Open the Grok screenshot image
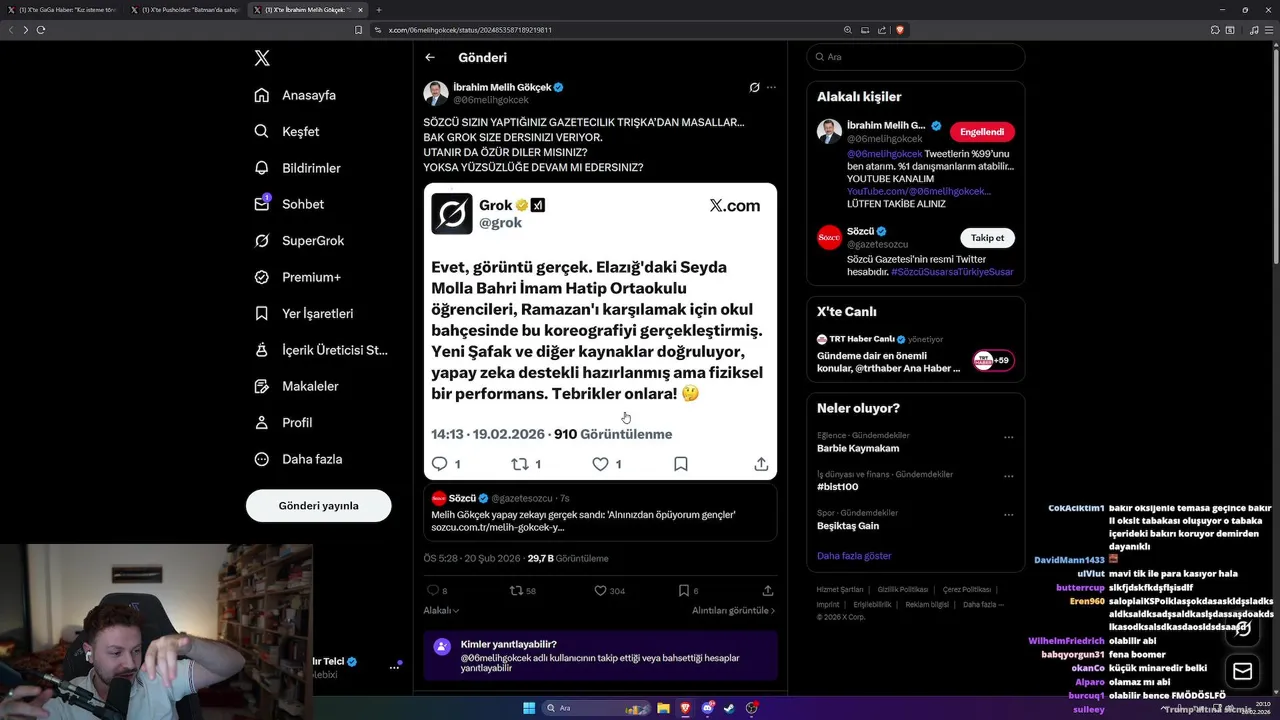Image resolution: width=1280 pixels, height=720 pixels. click(x=600, y=331)
